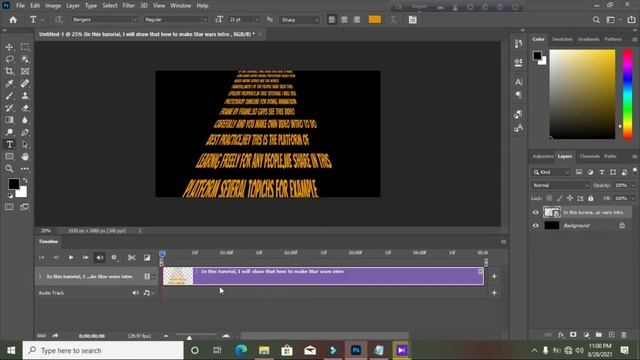Viewport: 640px width, 360px height.
Task: Select the Rectangle shape tool
Action: click(x=9, y=157)
